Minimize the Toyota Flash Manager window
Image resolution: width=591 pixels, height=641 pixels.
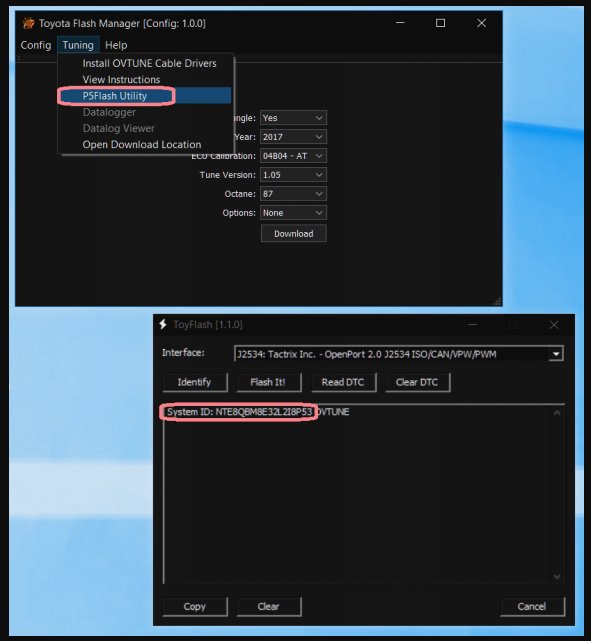(x=400, y=23)
